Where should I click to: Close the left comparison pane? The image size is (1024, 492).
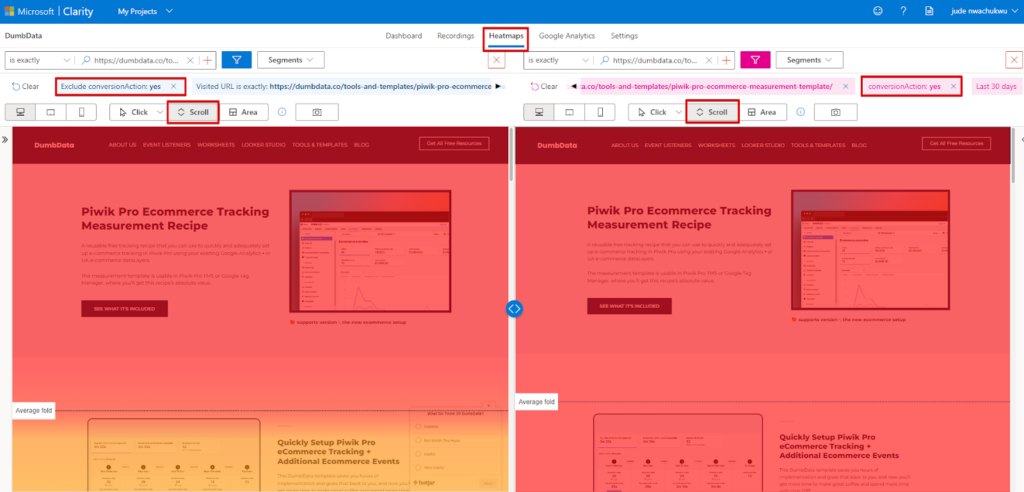(x=497, y=60)
